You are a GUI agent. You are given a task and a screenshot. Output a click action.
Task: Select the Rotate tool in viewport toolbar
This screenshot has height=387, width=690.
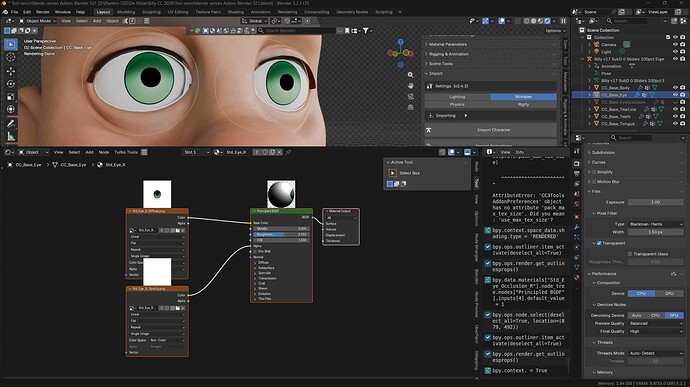coord(11,84)
